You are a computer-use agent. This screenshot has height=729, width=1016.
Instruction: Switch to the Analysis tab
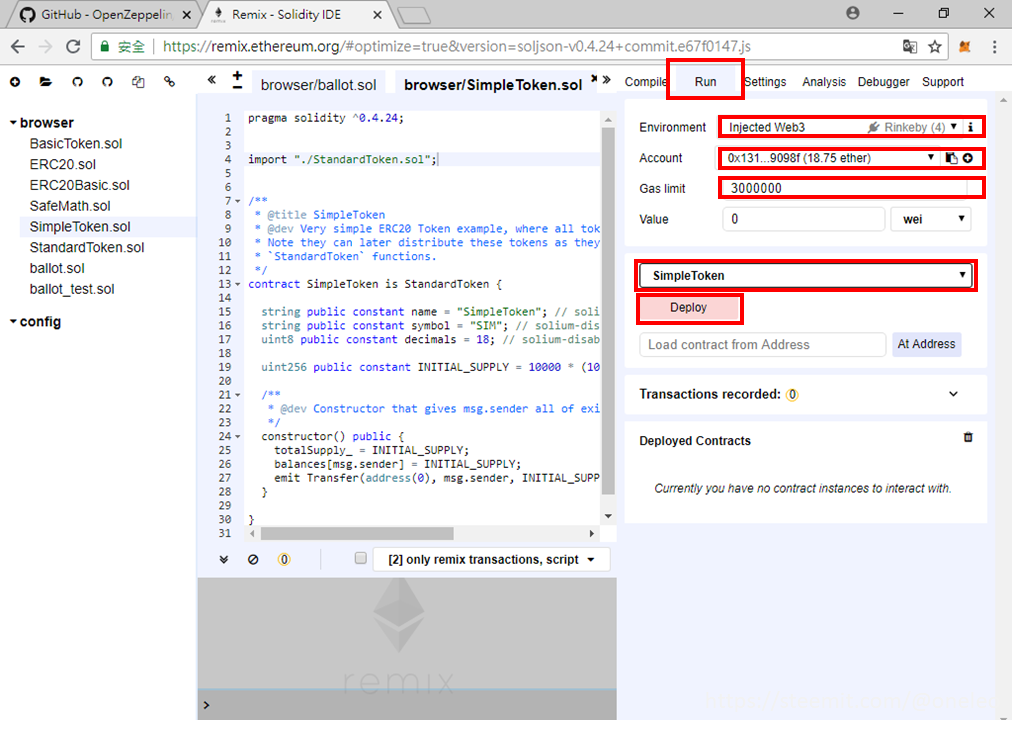coord(824,82)
